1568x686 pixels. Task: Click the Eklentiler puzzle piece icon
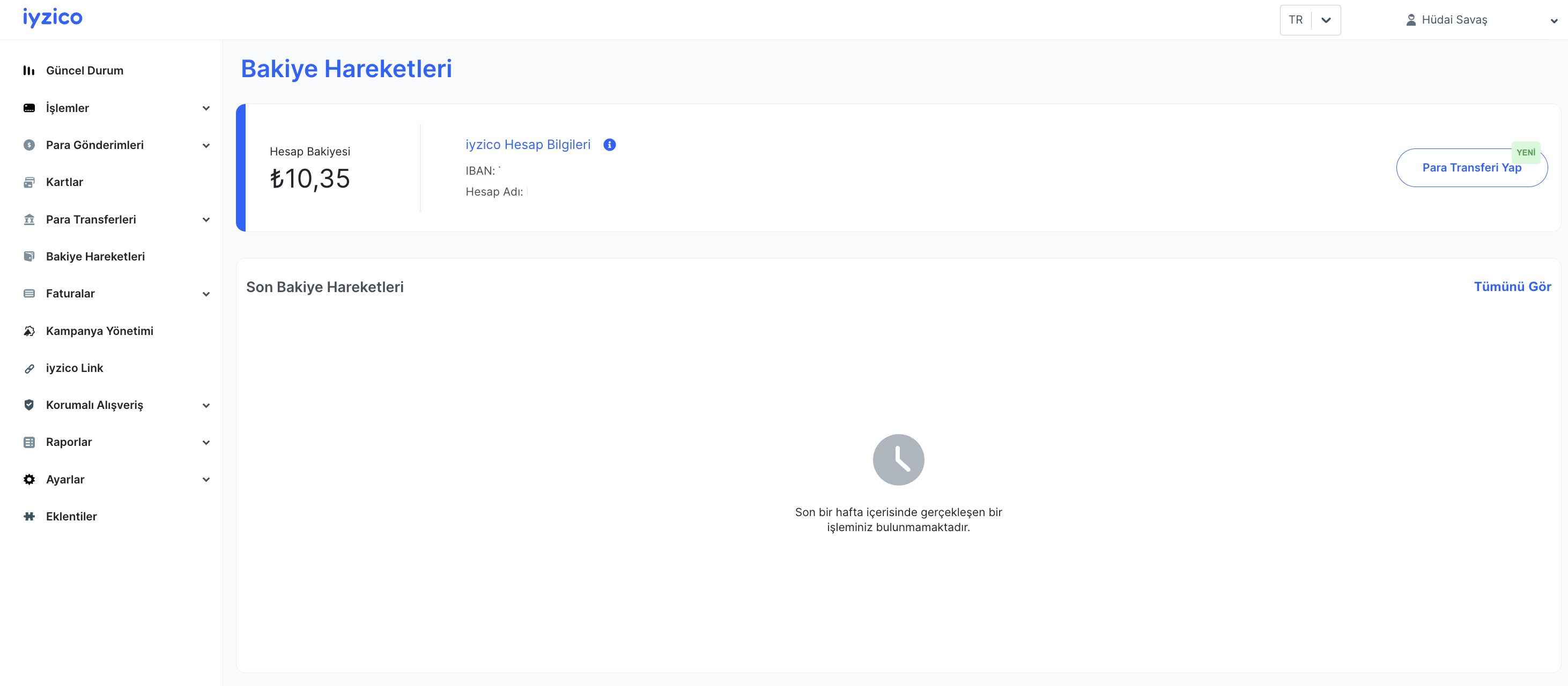coord(28,516)
